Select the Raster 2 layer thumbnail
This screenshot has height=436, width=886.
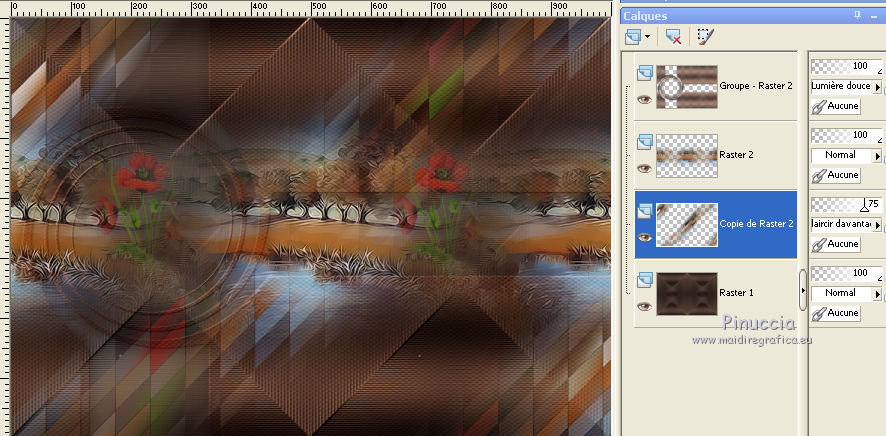687,155
